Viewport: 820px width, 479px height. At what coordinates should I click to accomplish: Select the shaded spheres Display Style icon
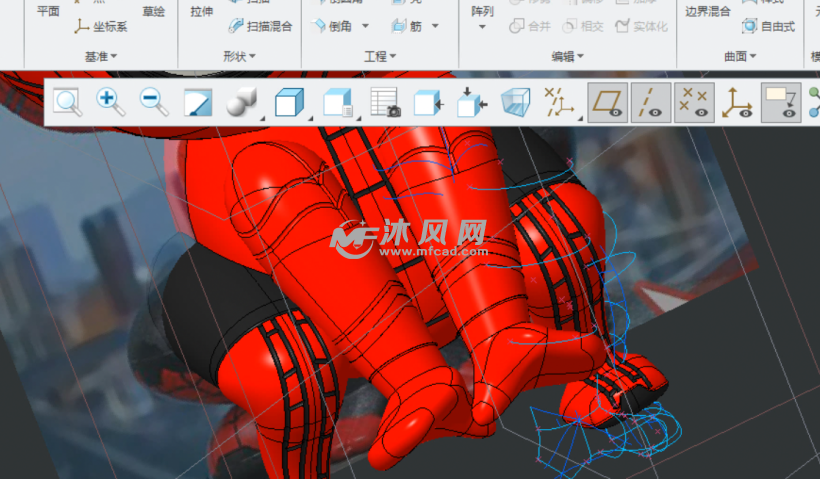click(x=241, y=102)
